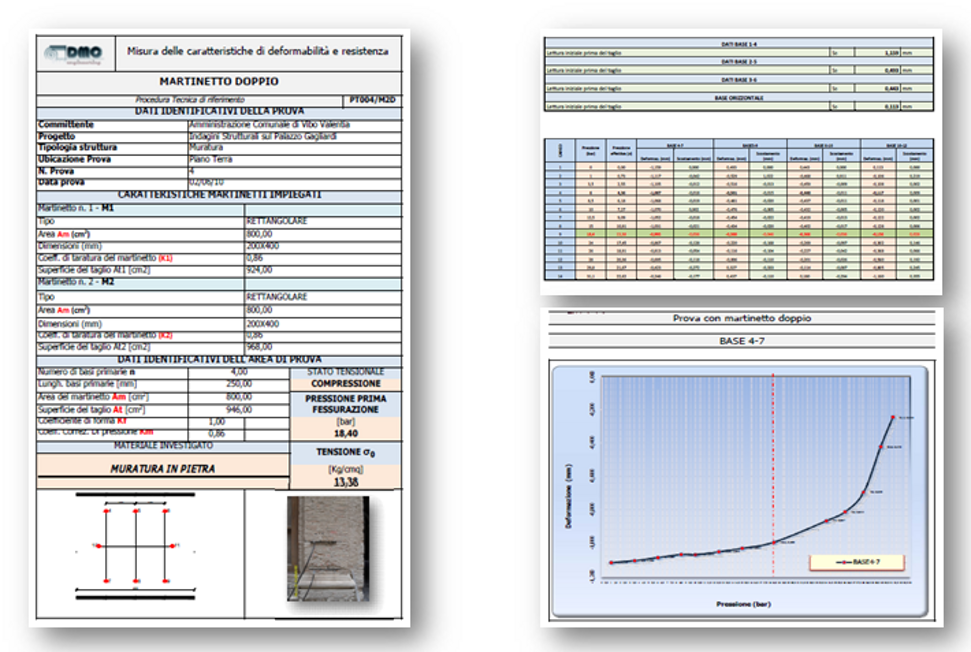Click the COMPRESSIONE stato tensionale cell
Viewport: 971px width, 652px height.
point(347,383)
